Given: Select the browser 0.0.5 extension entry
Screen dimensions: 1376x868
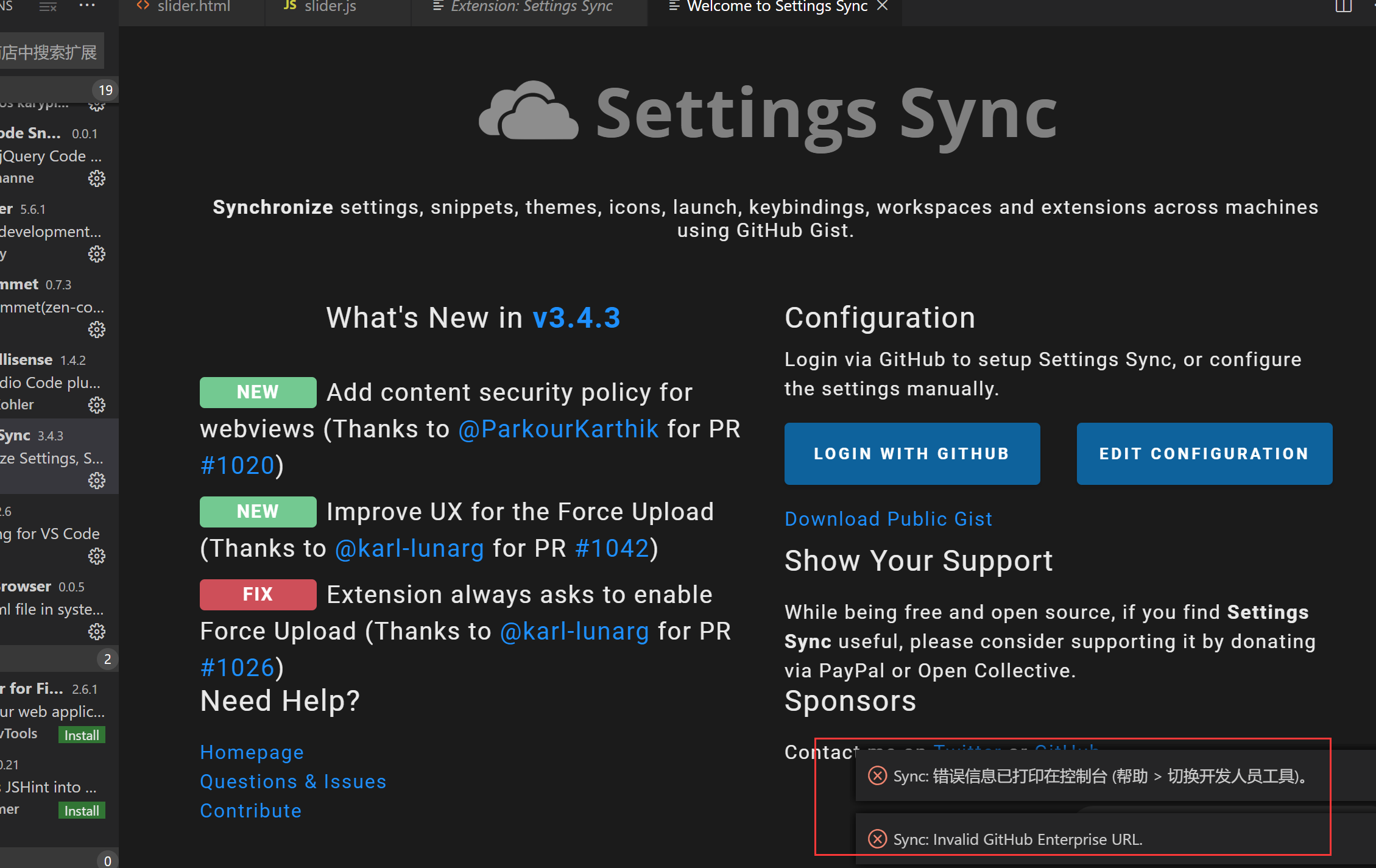Looking at the screenshot, I should (59, 608).
